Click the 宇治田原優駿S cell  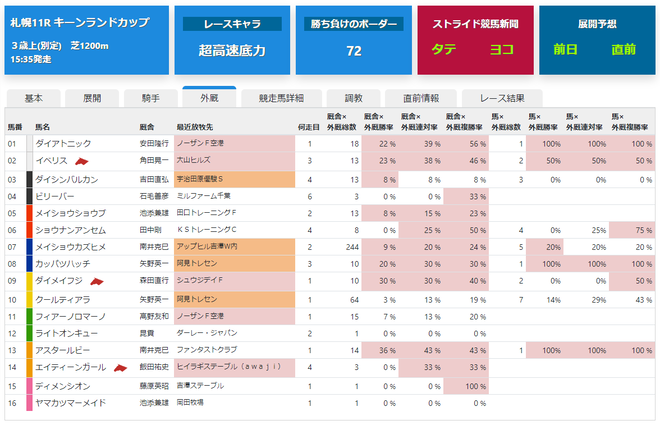(x=234, y=180)
